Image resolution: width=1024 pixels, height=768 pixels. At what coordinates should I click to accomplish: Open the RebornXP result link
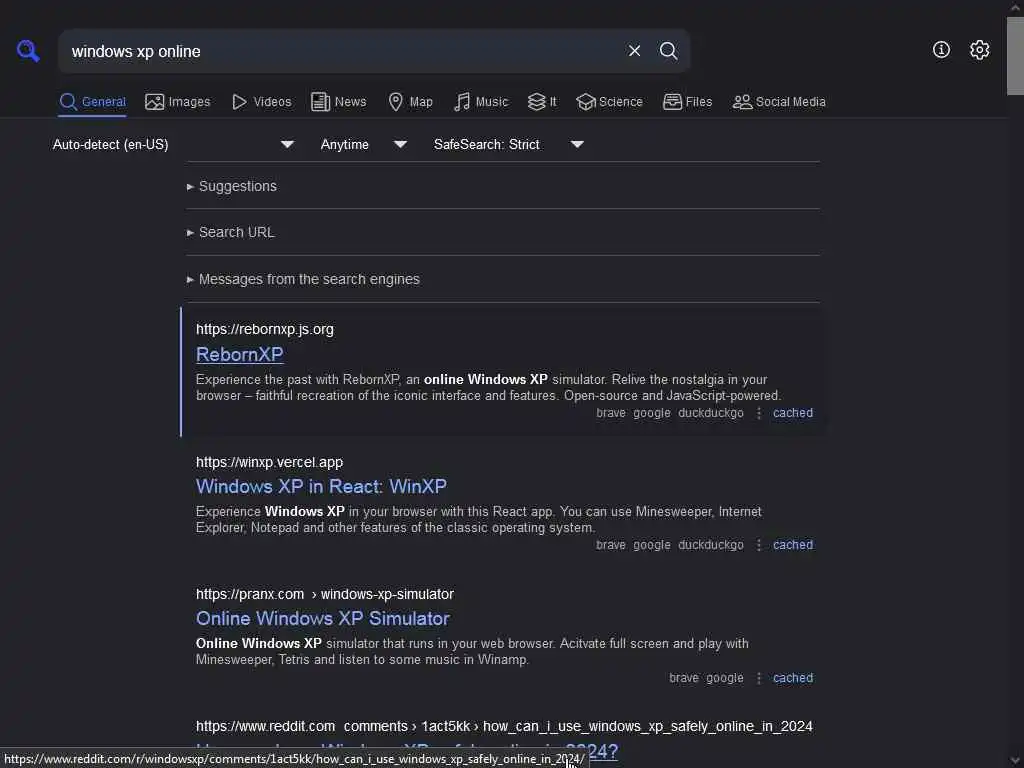(x=240, y=355)
